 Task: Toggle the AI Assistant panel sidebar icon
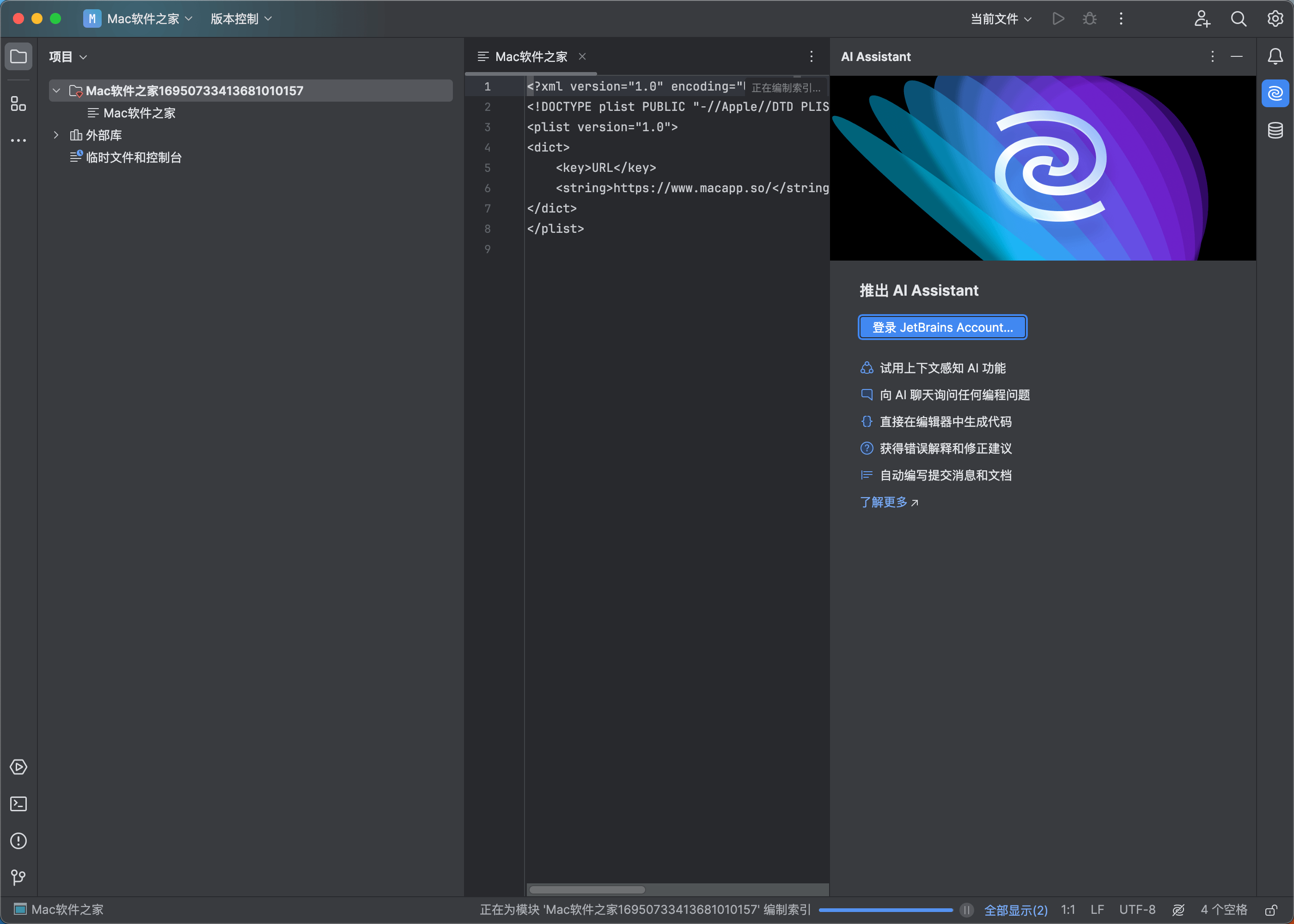(1275, 93)
